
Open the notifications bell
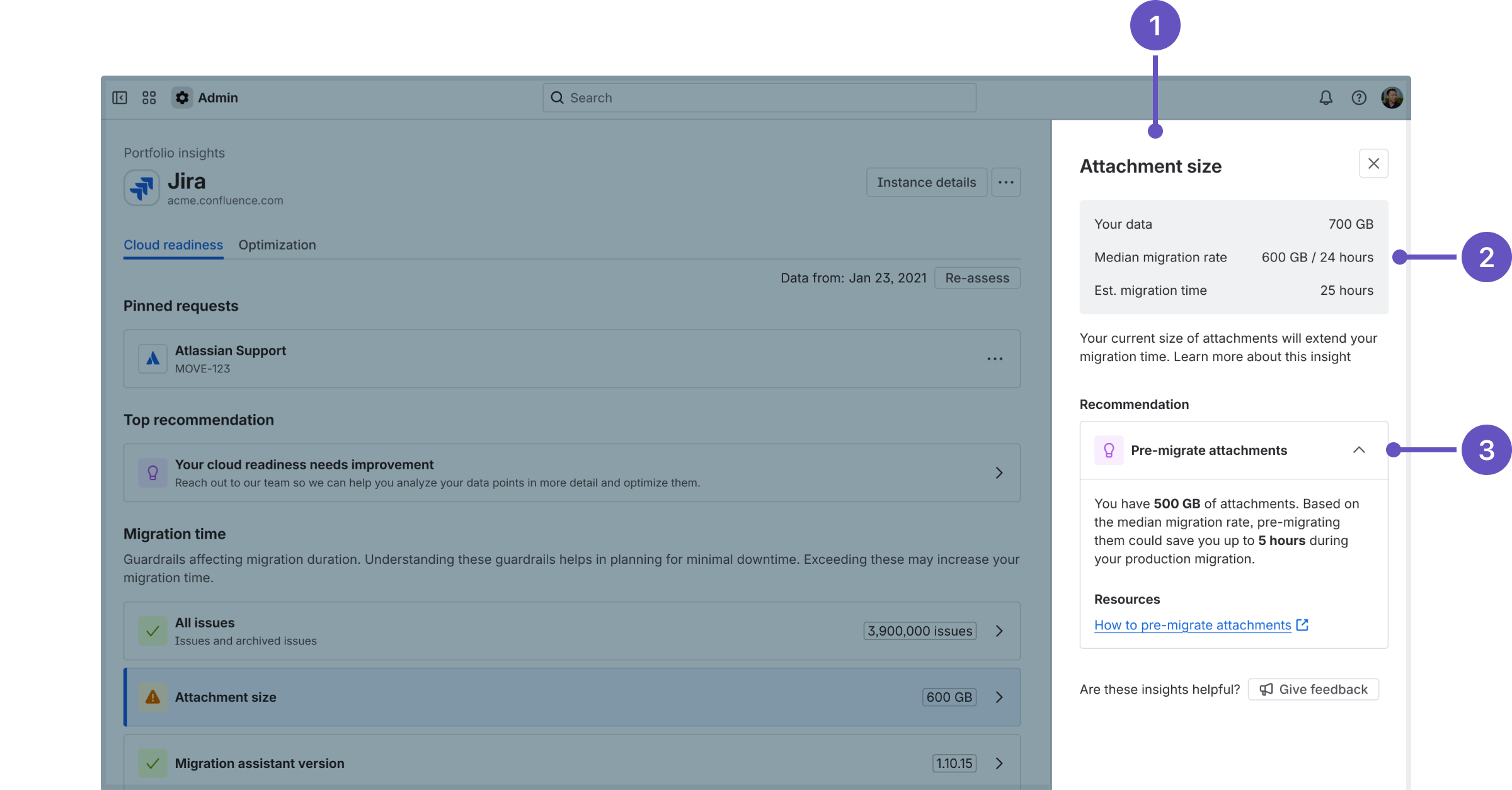pyautogui.click(x=1326, y=98)
